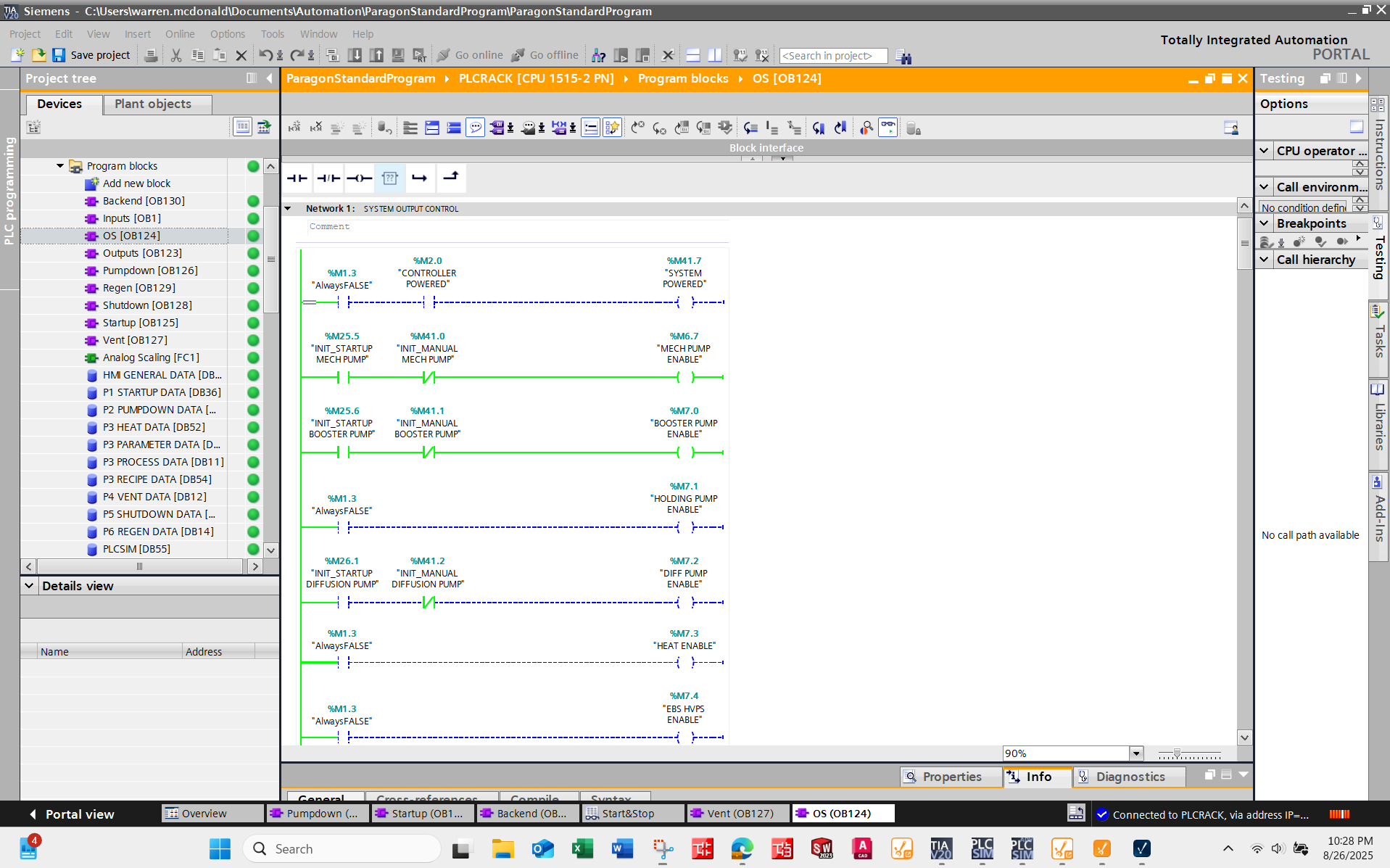Toggle favorites star icon in editor toolbar
Viewport: 1390px width, 868px height.
coord(612,128)
